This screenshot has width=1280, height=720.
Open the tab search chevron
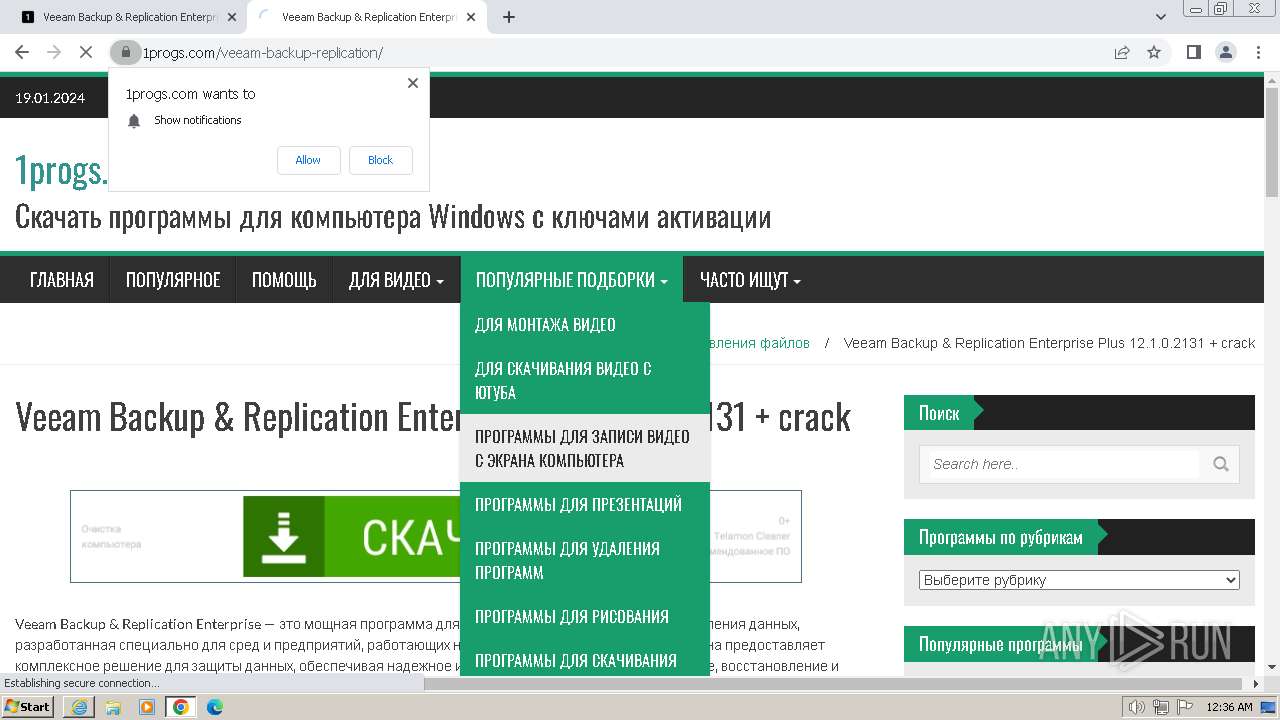click(1161, 17)
